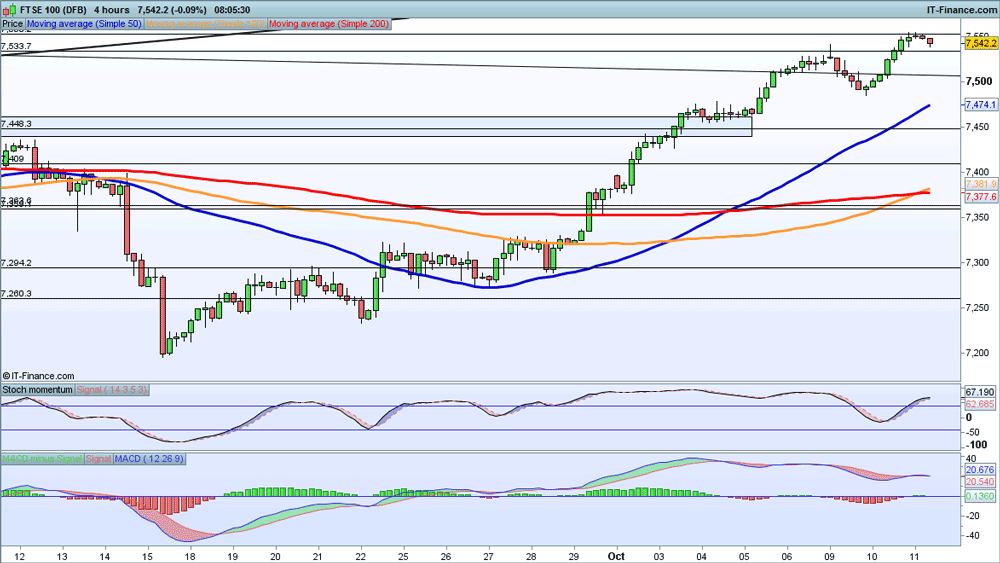The height and width of the screenshot is (563, 1000).
Task: Select the 7,448.3 horizontal level label
Action: pyautogui.click(x=17, y=124)
